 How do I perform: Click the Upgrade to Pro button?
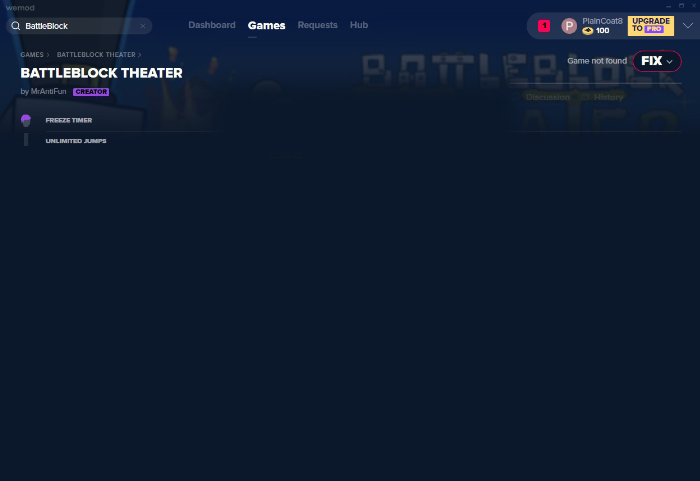(x=650, y=26)
